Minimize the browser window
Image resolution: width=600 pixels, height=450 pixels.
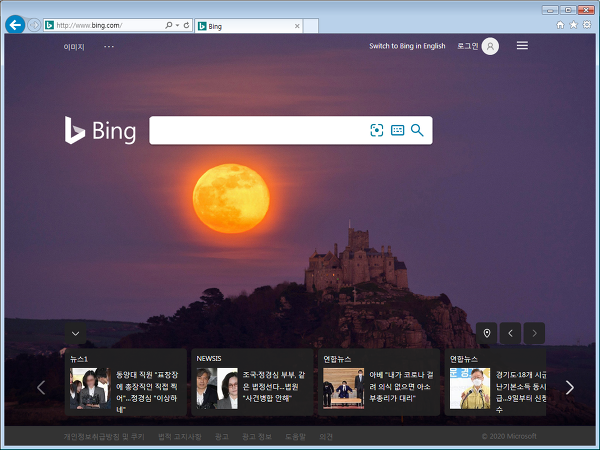pyautogui.click(x=550, y=10)
